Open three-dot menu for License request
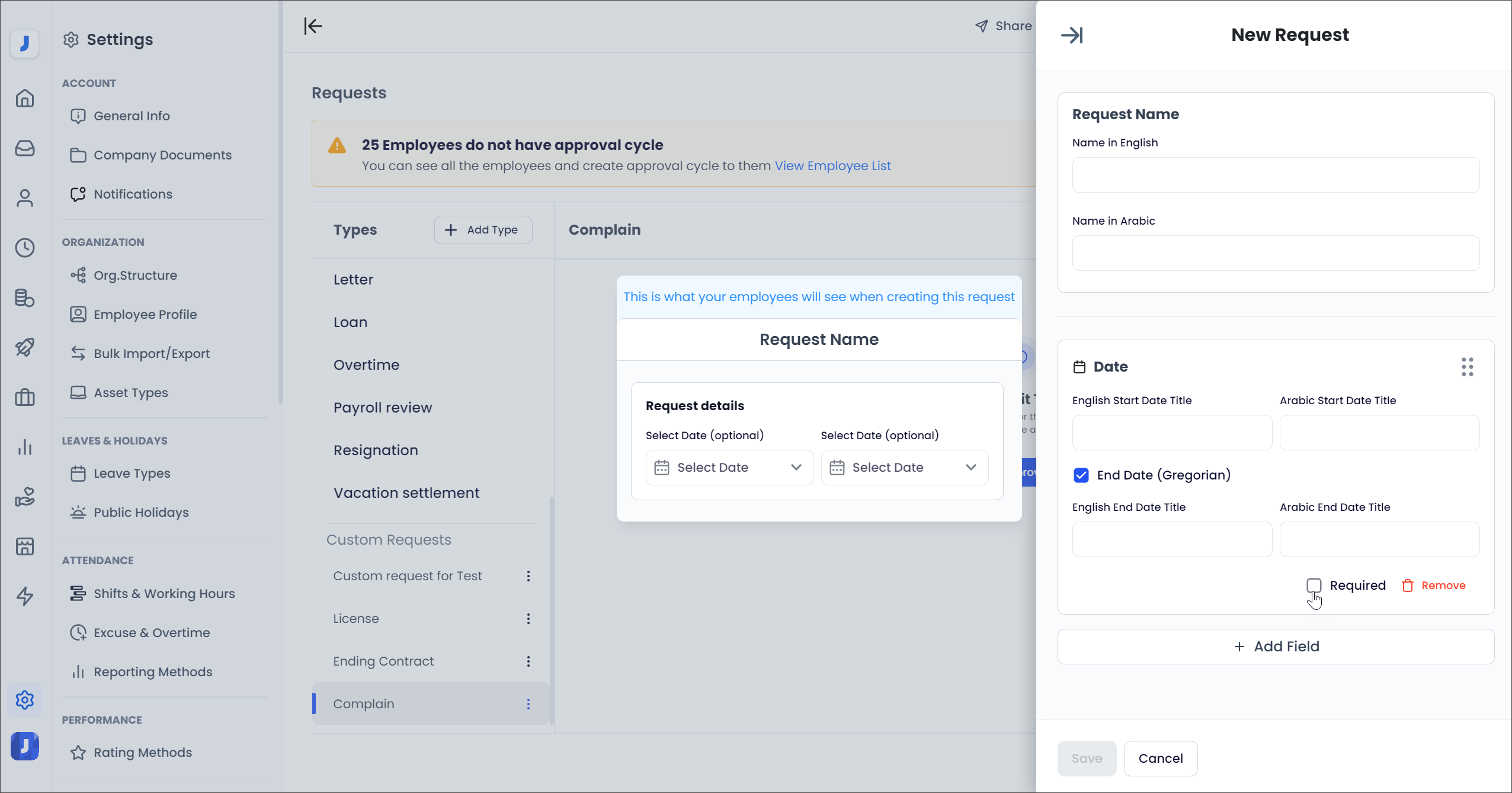The height and width of the screenshot is (793, 1512). pyautogui.click(x=528, y=619)
